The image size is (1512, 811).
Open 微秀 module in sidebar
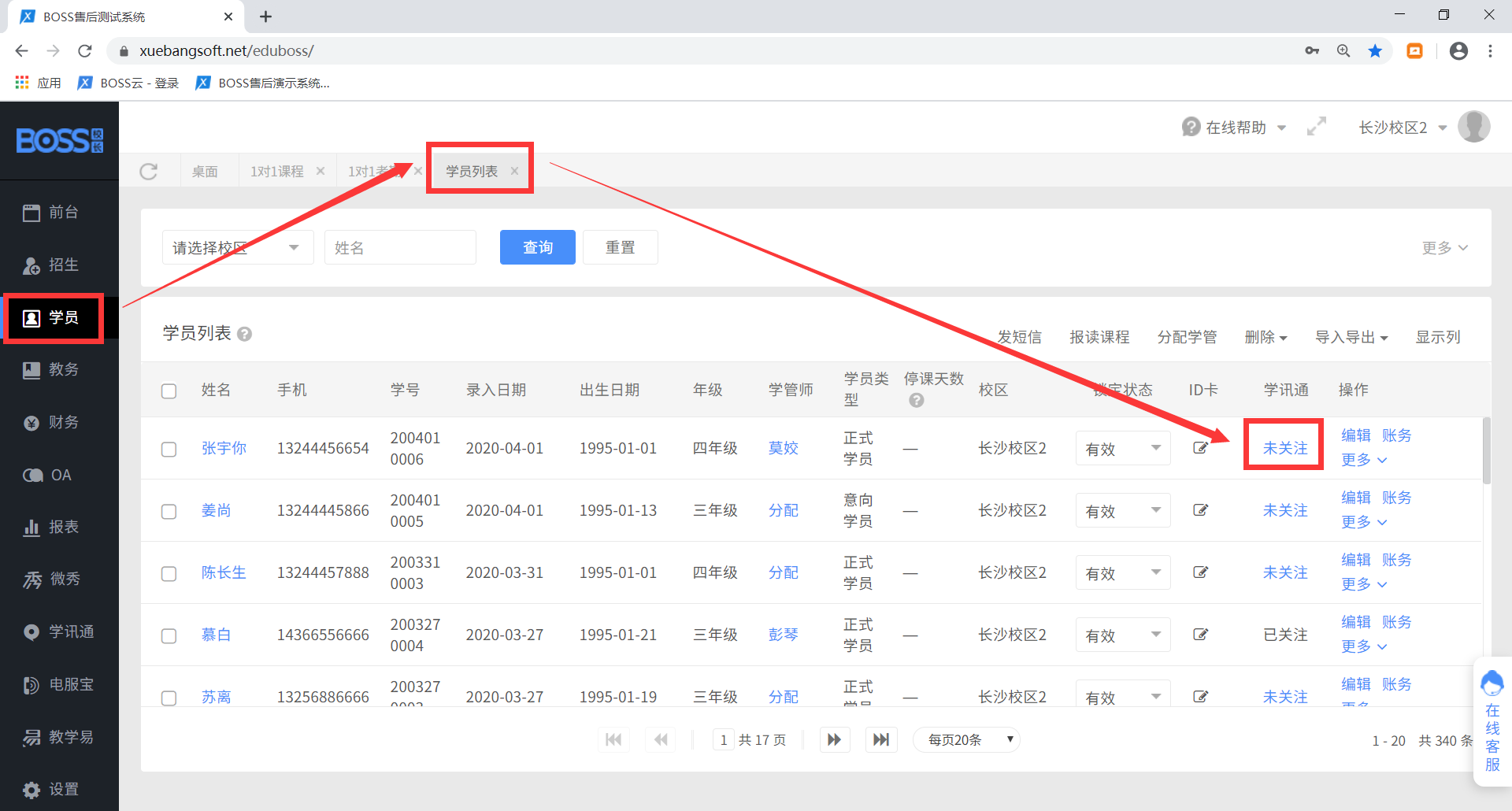pyautogui.click(x=52, y=580)
